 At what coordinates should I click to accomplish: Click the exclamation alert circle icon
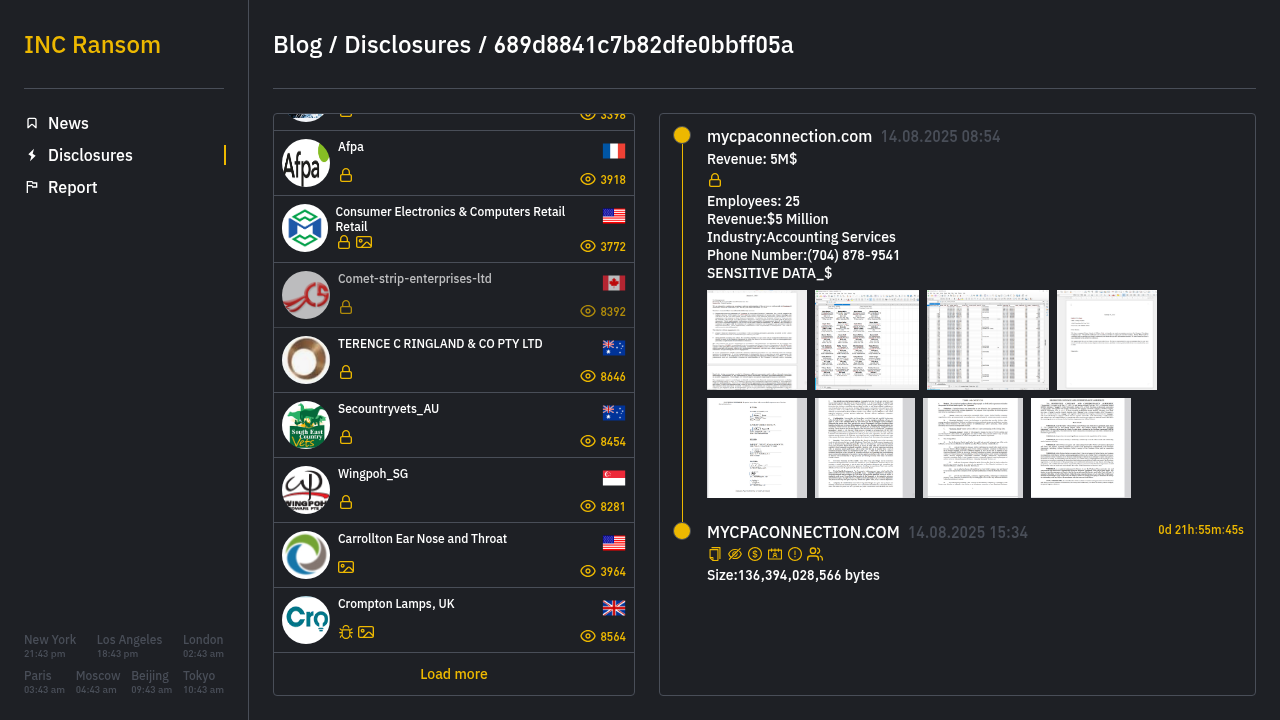(x=795, y=554)
